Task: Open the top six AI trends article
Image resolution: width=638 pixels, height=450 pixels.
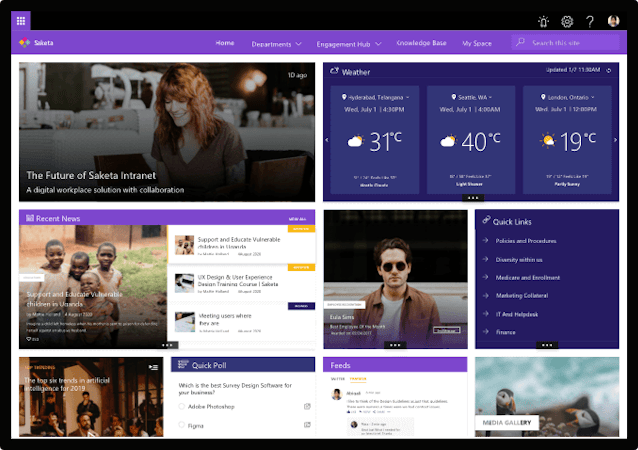Action: [91, 397]
